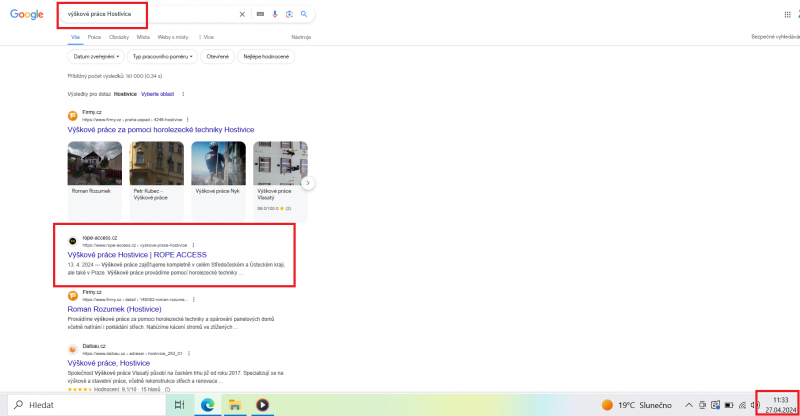Open the Google apps grid icon
The width and height of the screenshot is (800, 416).
point(787,15)
